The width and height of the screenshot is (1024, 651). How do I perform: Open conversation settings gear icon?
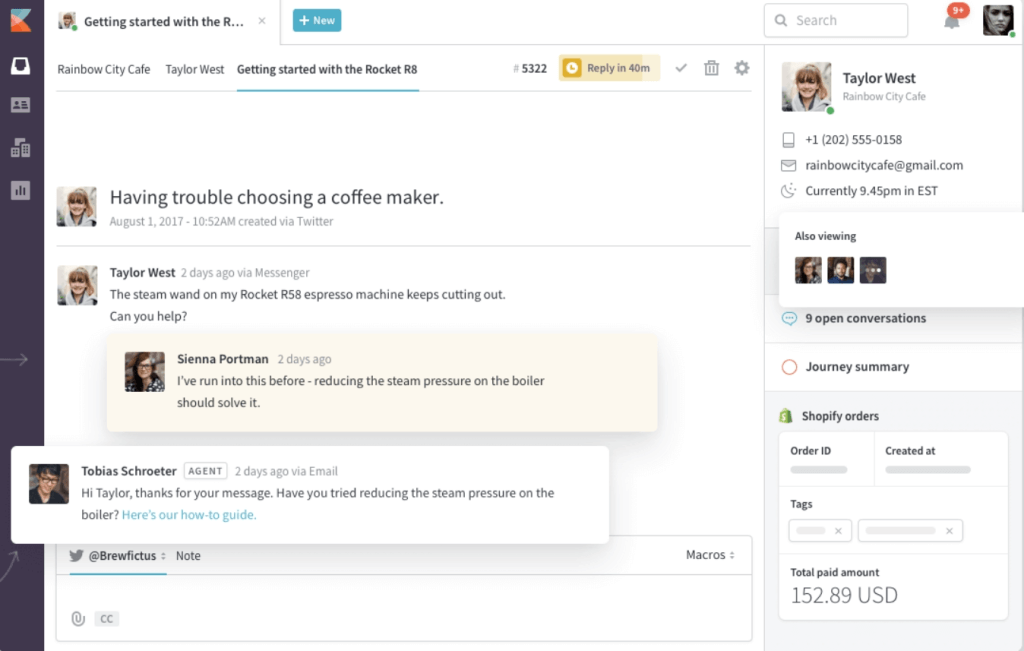(741, 67)
